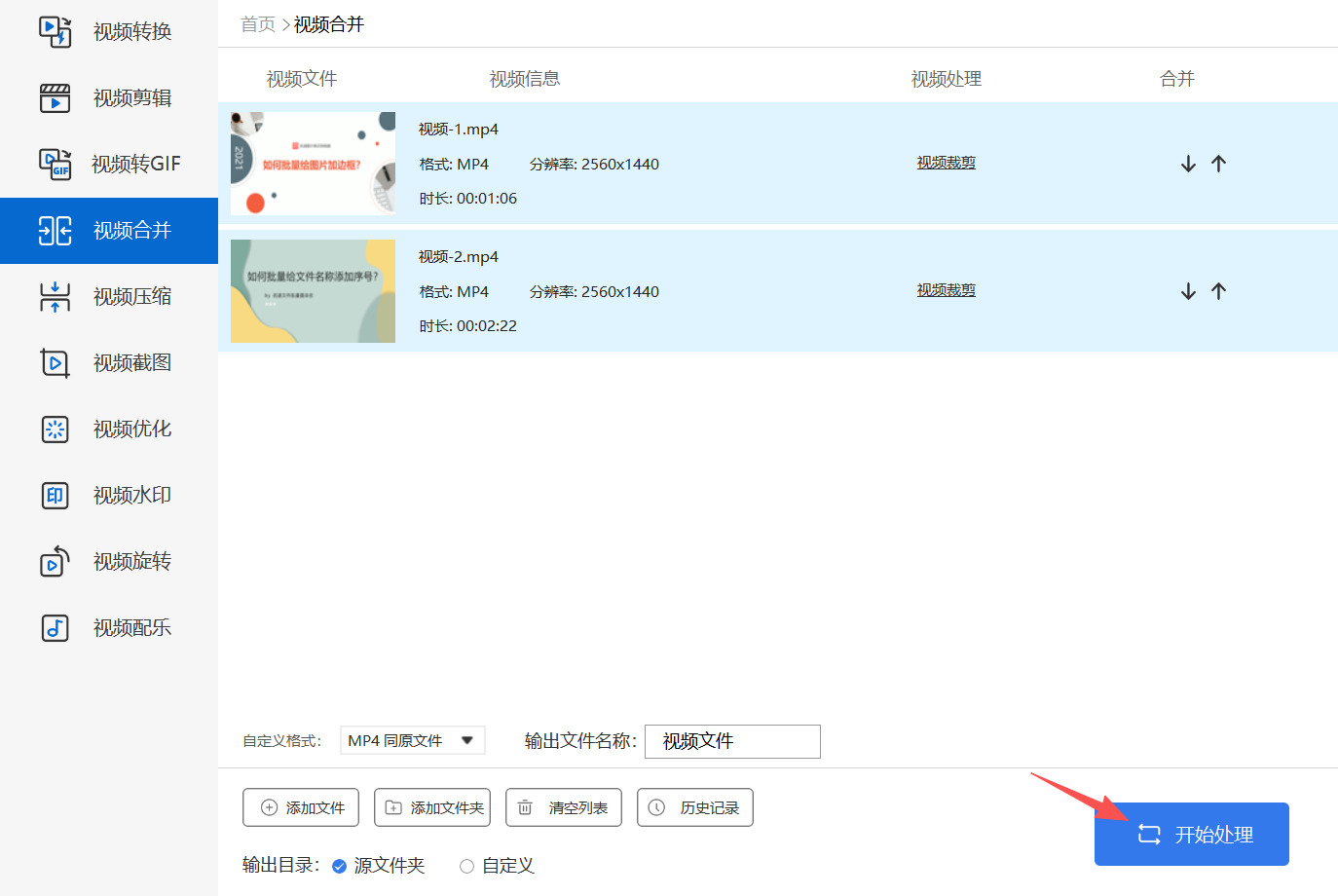Click the 视频裁剪 link for 视频-1.mp4
The height and width of the screenshot is (896, 1338).
pos(946,163)
